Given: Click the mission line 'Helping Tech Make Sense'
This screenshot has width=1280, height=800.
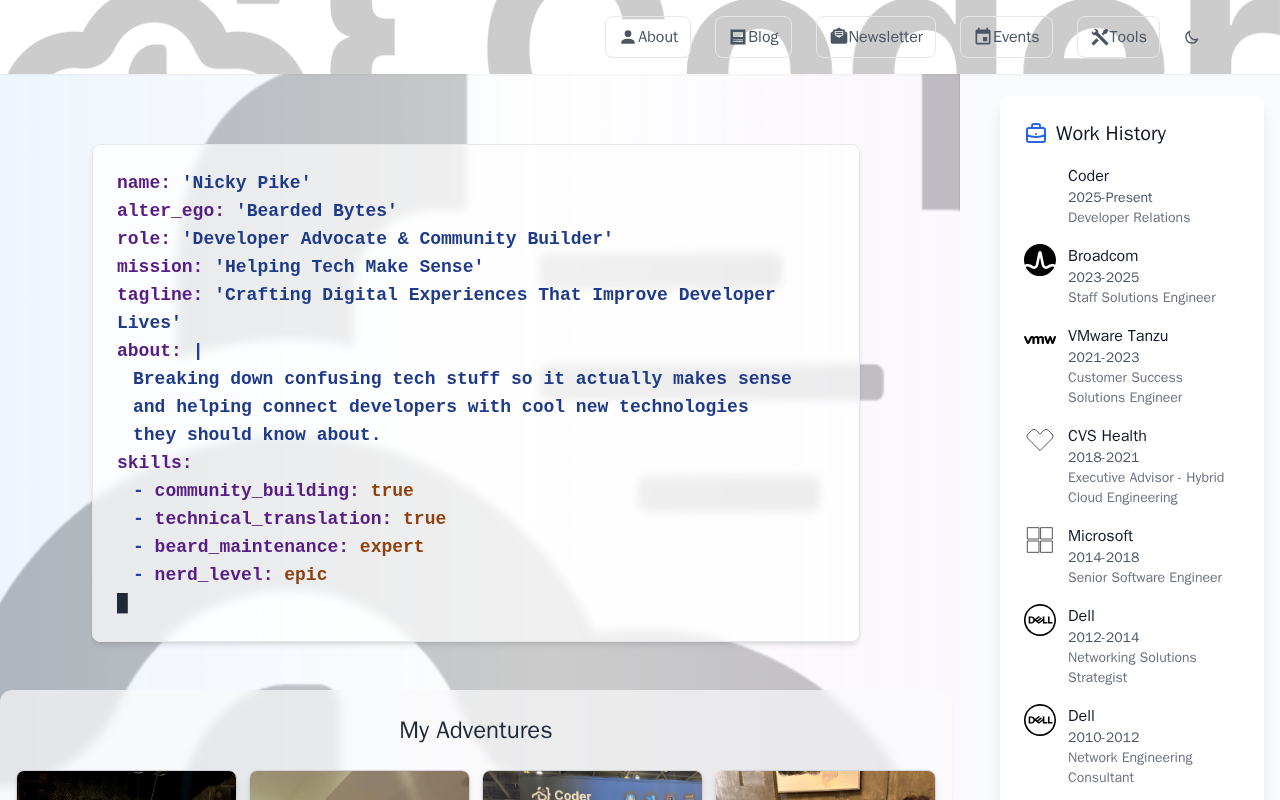Looking at the screenshot, I should point(300,267).
